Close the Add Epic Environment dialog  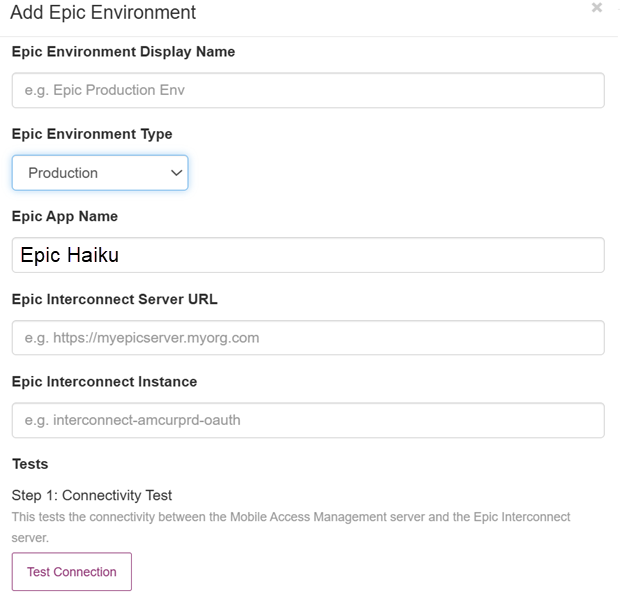597,8
